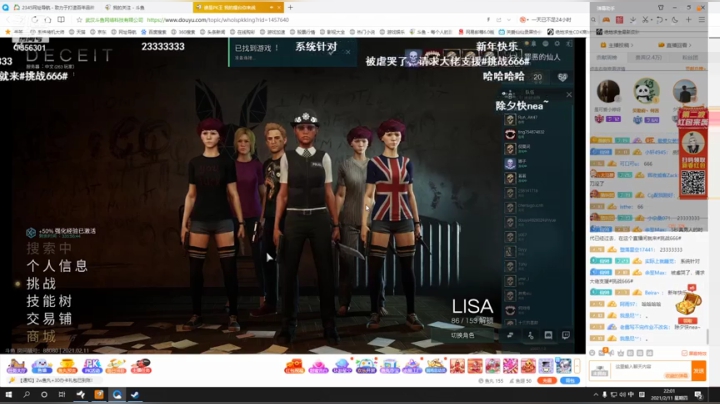Image resolution: width=720 pixels, height=404 pixels.
Task: Switch to the 2345网址导航 tab
Action: point(53,7)
